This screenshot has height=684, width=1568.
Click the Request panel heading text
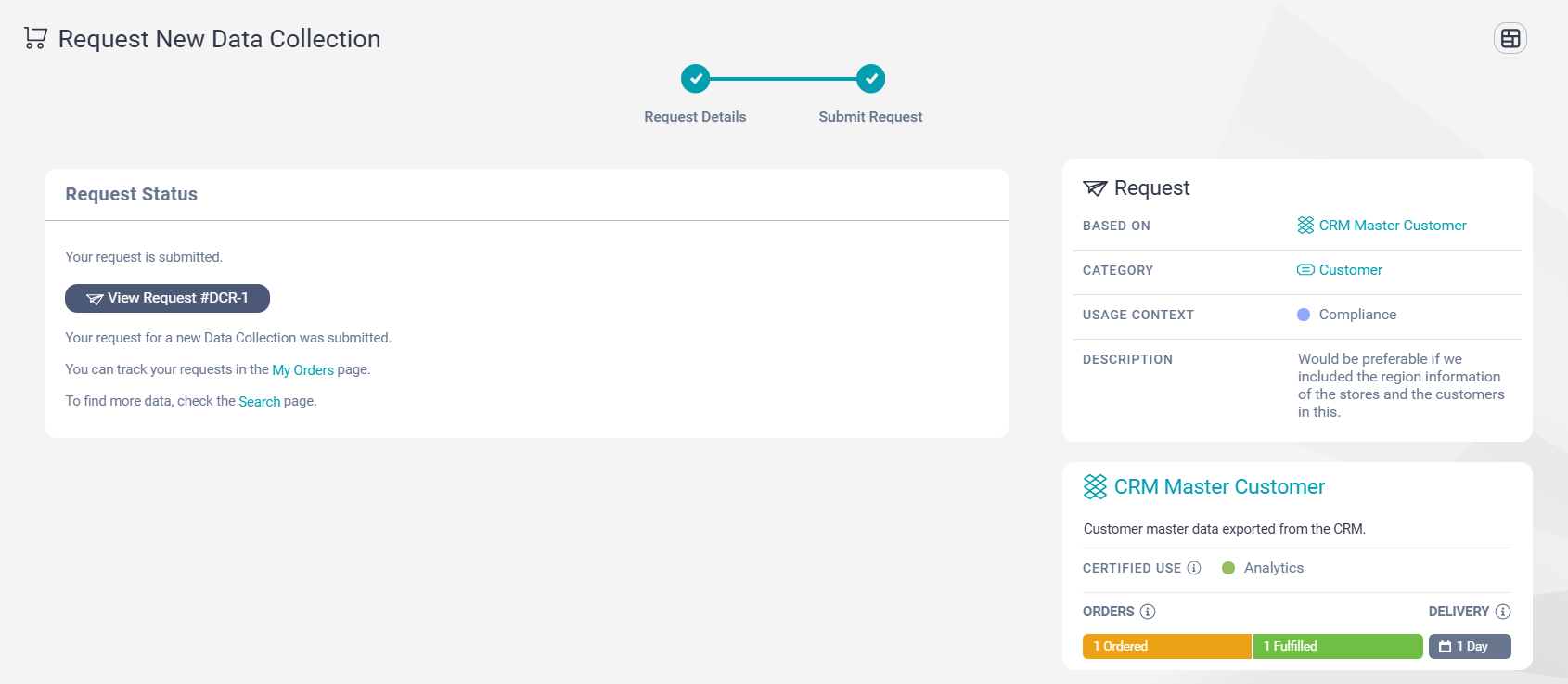pyautogui.click(x=1151, y=188)
